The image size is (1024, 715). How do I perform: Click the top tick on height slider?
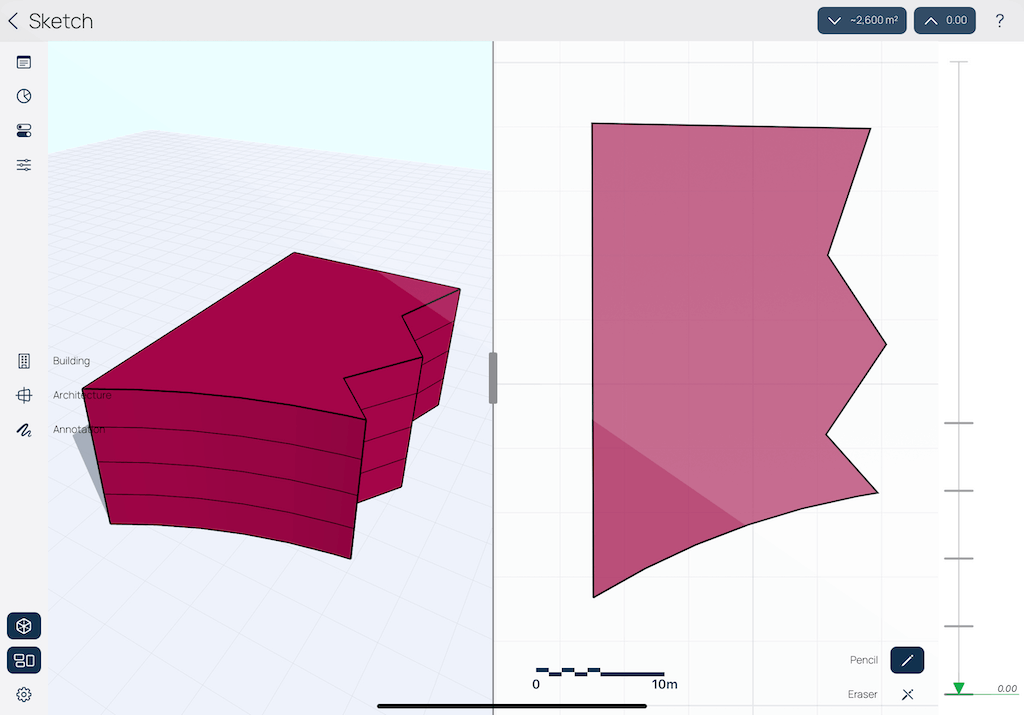(959, 62)
